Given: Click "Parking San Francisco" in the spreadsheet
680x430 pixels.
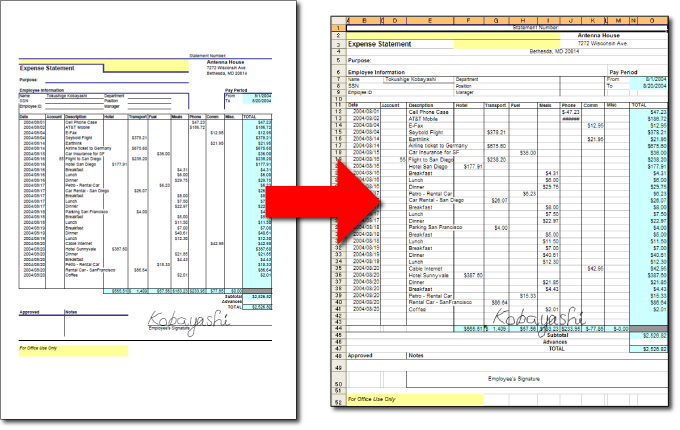Looking at the screenshot, I should [x=435, y=227].
